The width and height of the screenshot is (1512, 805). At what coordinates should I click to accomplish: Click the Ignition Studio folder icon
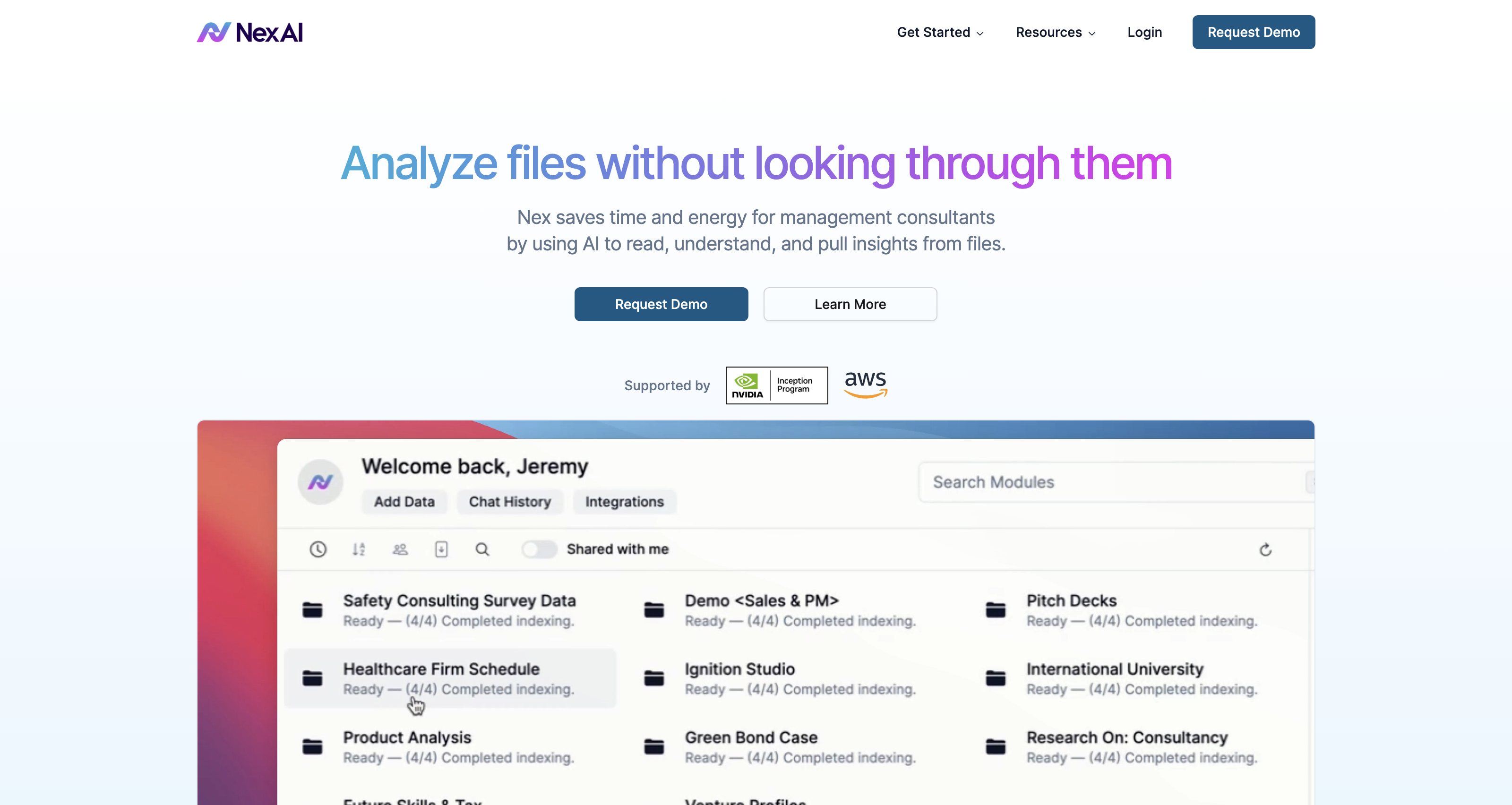click(x=653, y=678)
